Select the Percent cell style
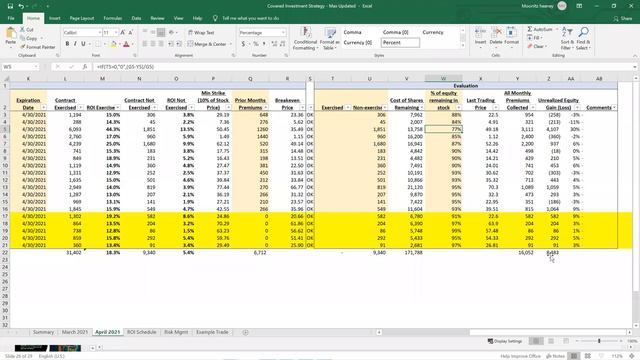Image resolution: width=640 pixels, height=360 pixels. point(400,42)
